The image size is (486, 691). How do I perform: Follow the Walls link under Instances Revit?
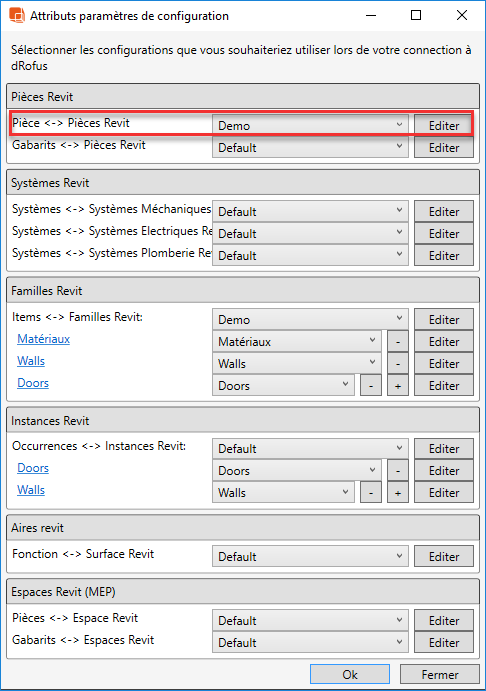click(x=31, y=490)
